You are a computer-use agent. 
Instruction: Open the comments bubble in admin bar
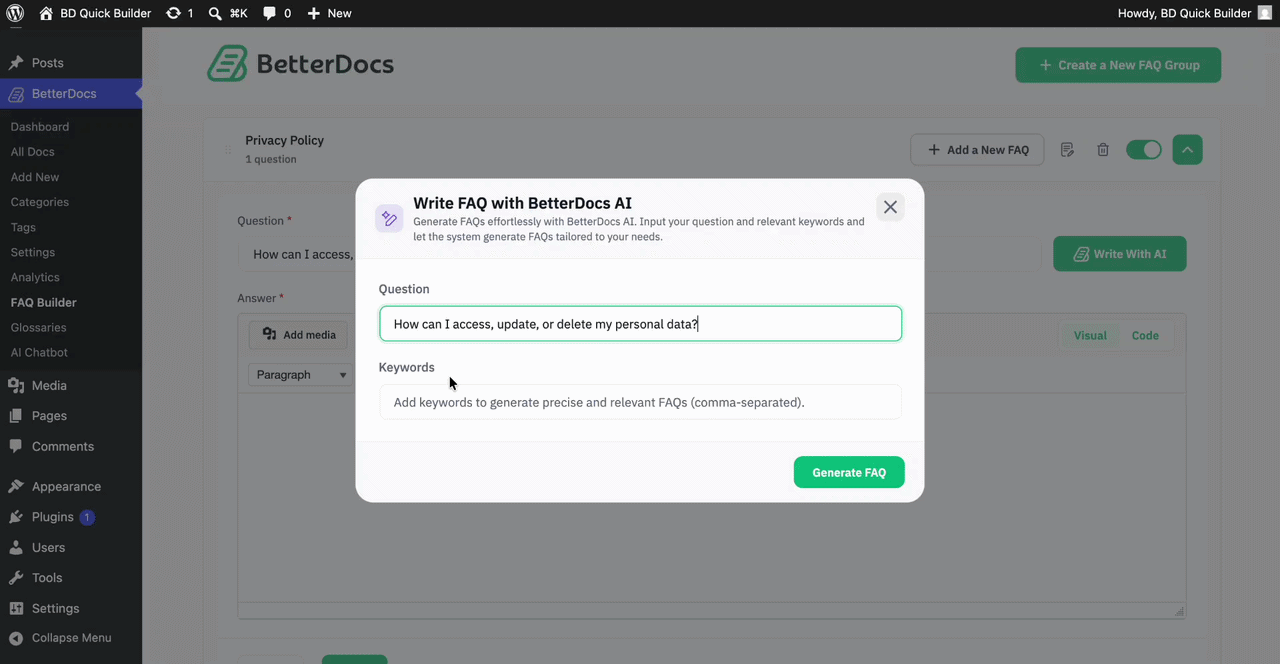[x=277, y=13]
